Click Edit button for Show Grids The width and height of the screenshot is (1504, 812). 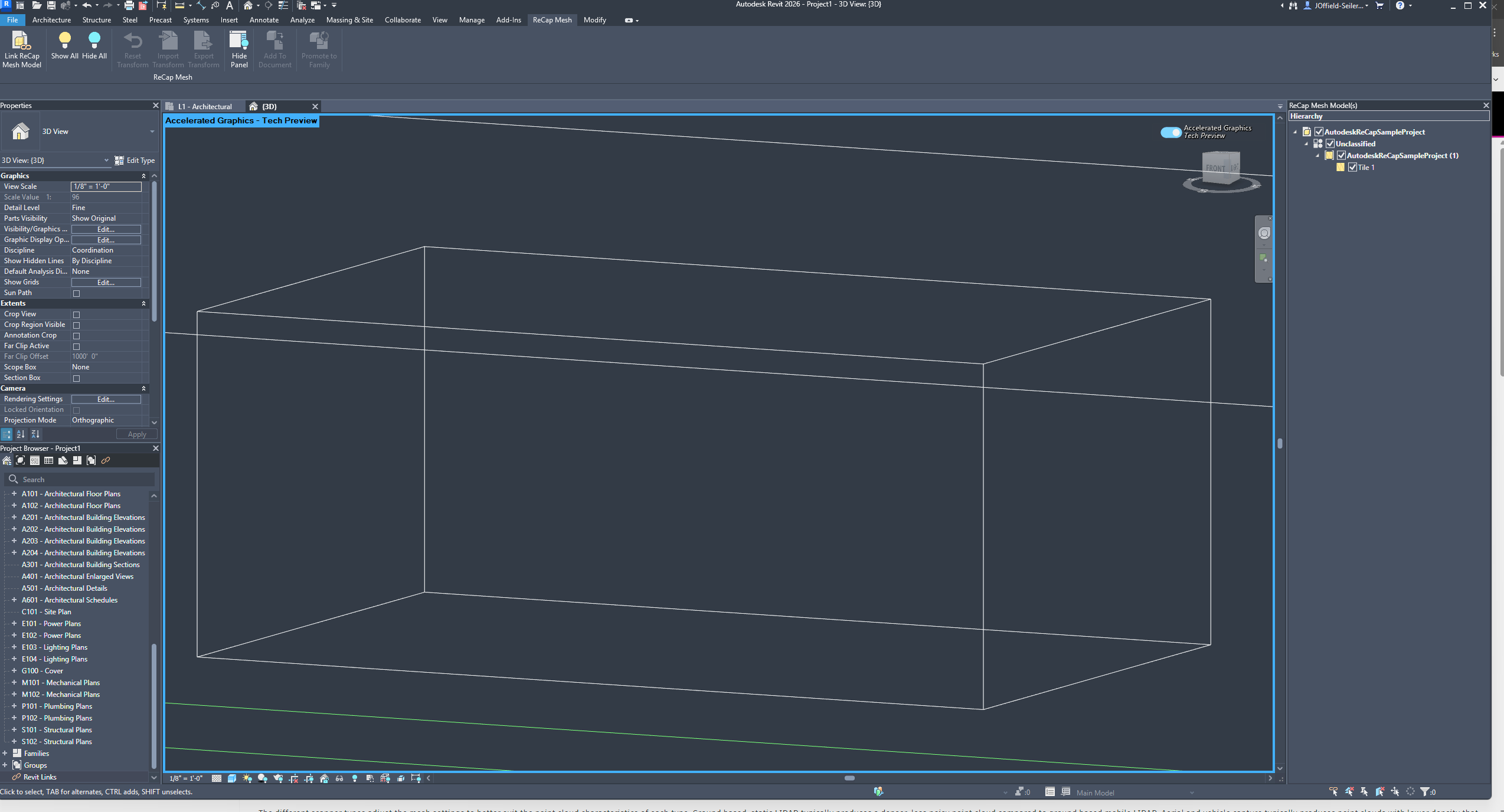(x=106, y=283)
